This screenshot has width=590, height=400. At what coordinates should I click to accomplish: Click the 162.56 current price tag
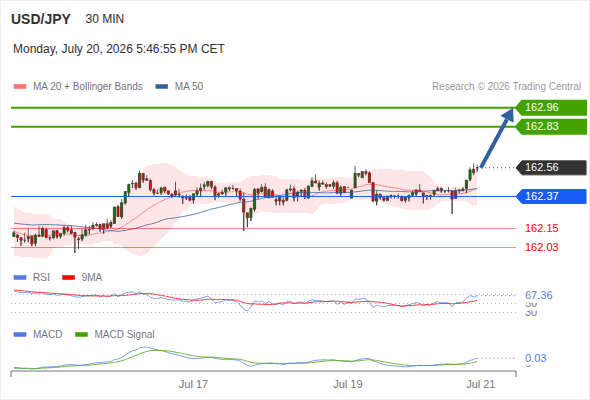click(x=551, y=167)
